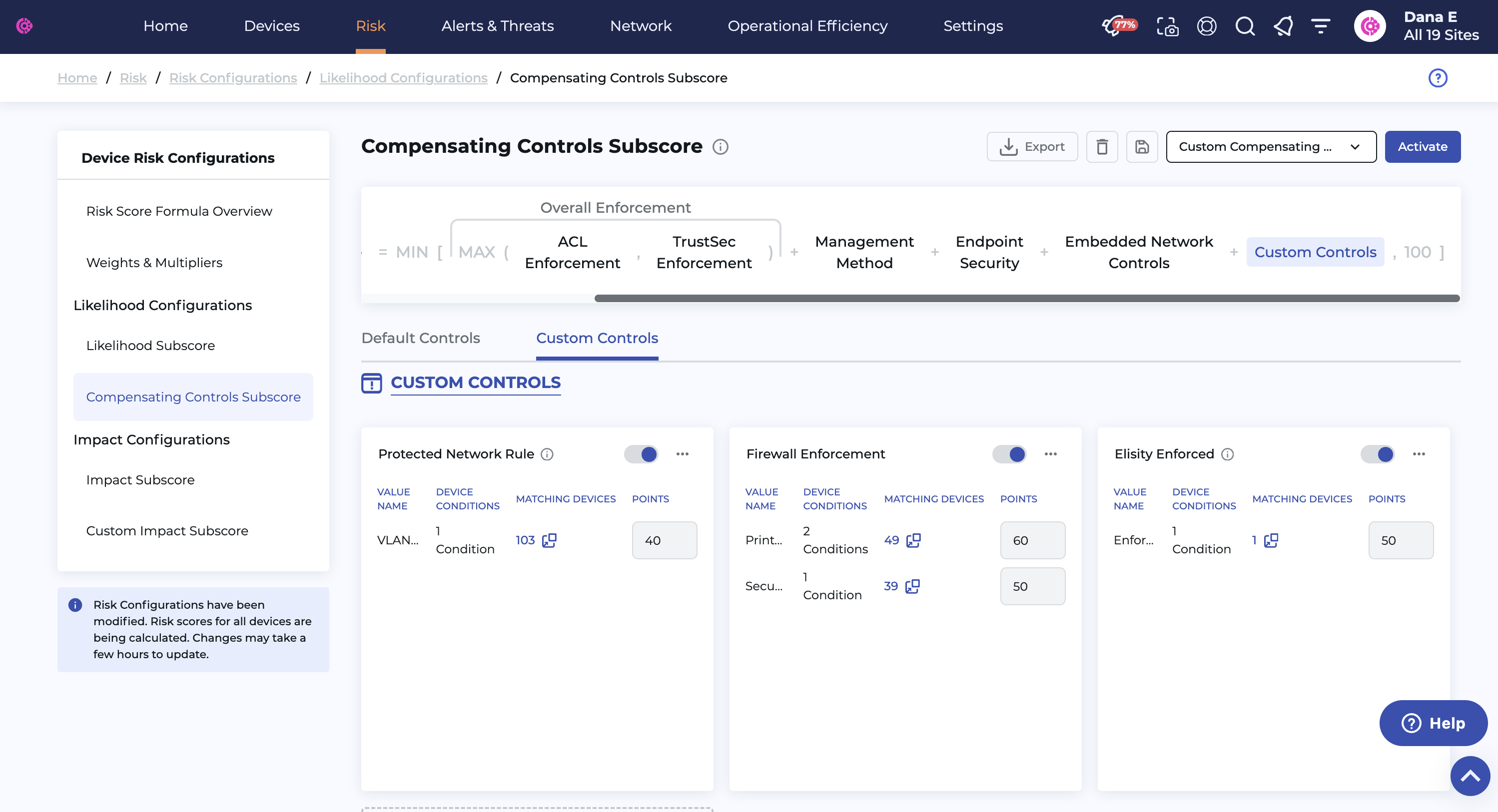Click the app logo in the top bar
The width and height of the screenshot is (1498, 812).
pyautogui.click(x=24, y=25)
